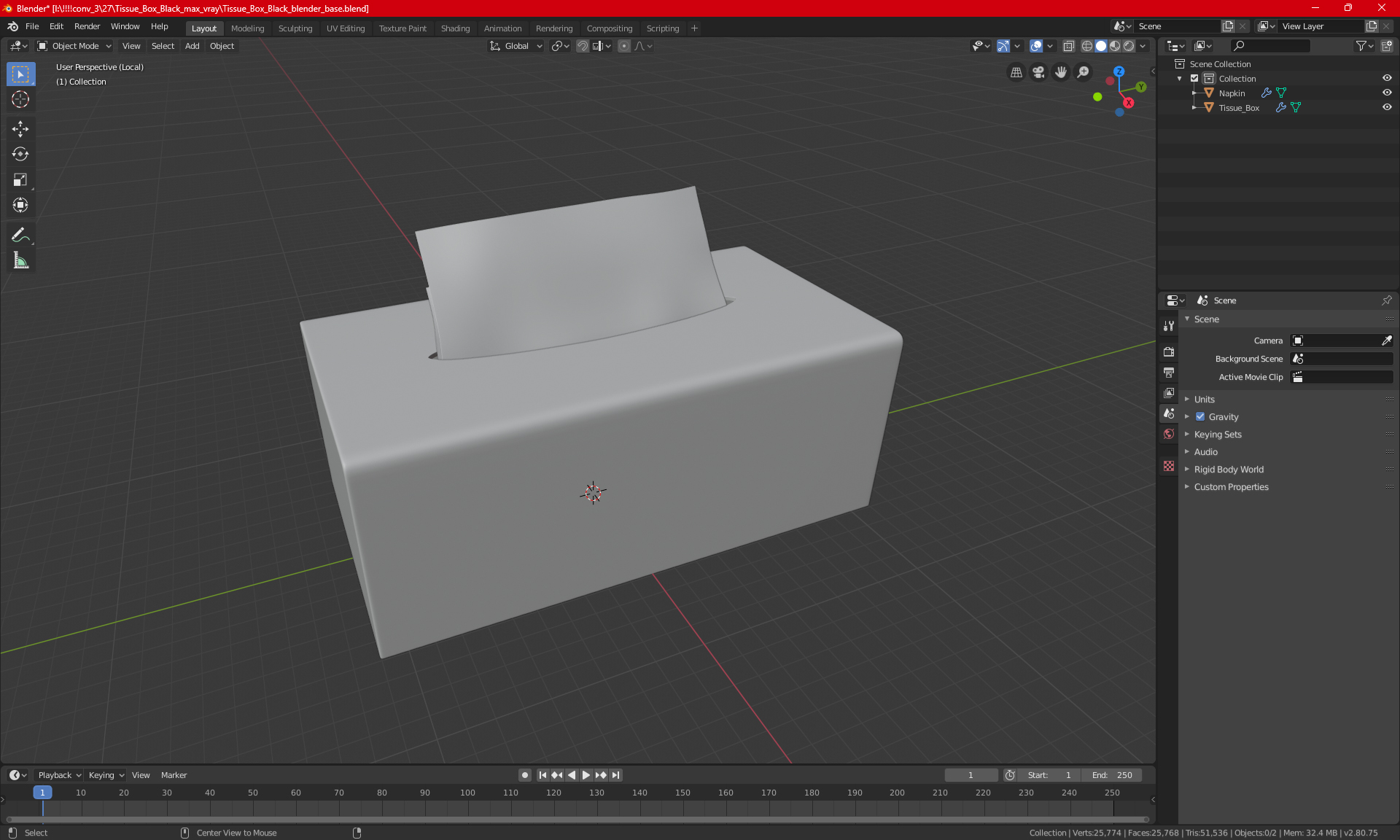Open the World properties tab

coord(1169,434)
